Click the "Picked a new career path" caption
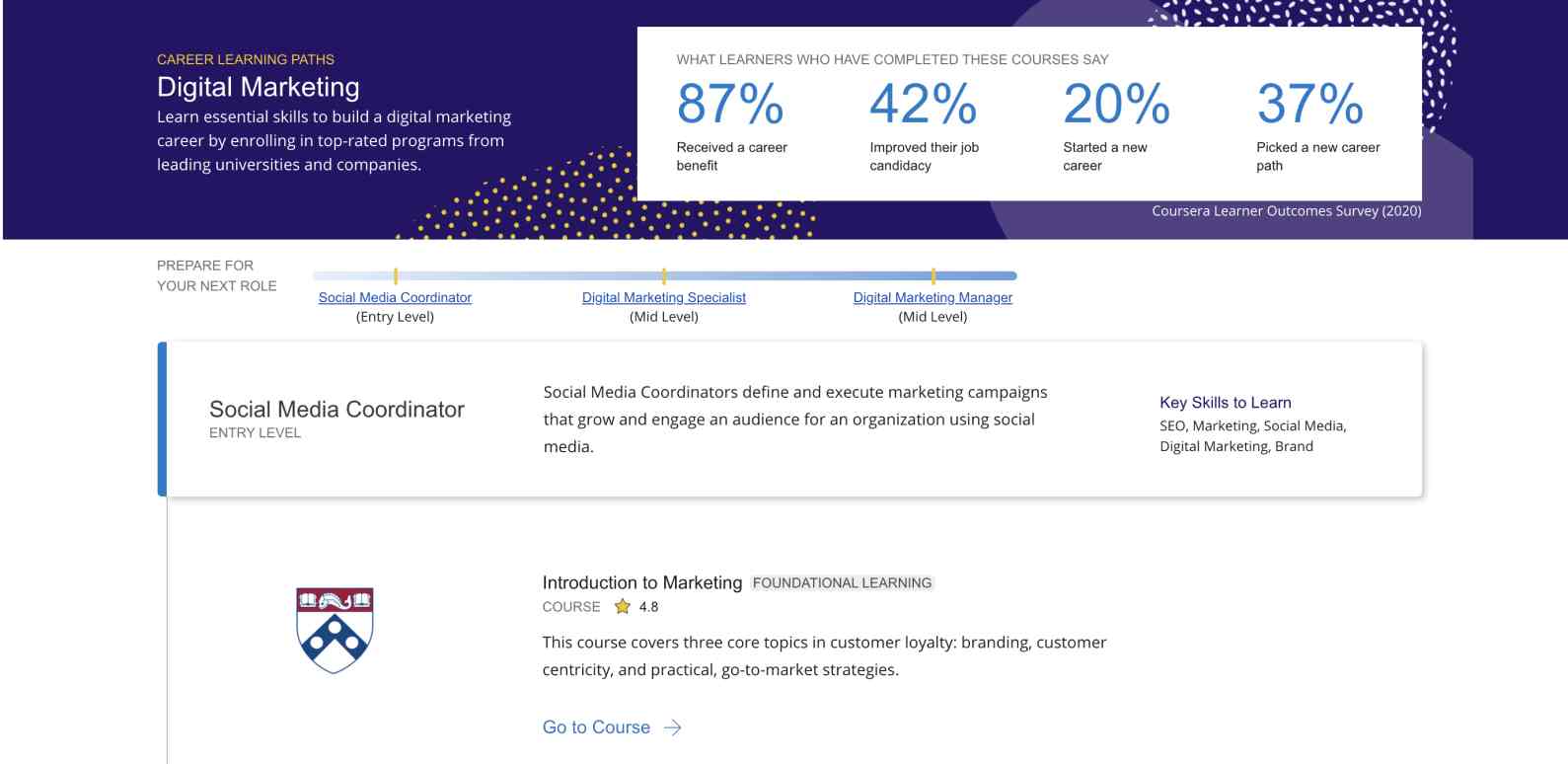This screenshot has width=1568, height=764. tap(1318, 156)
